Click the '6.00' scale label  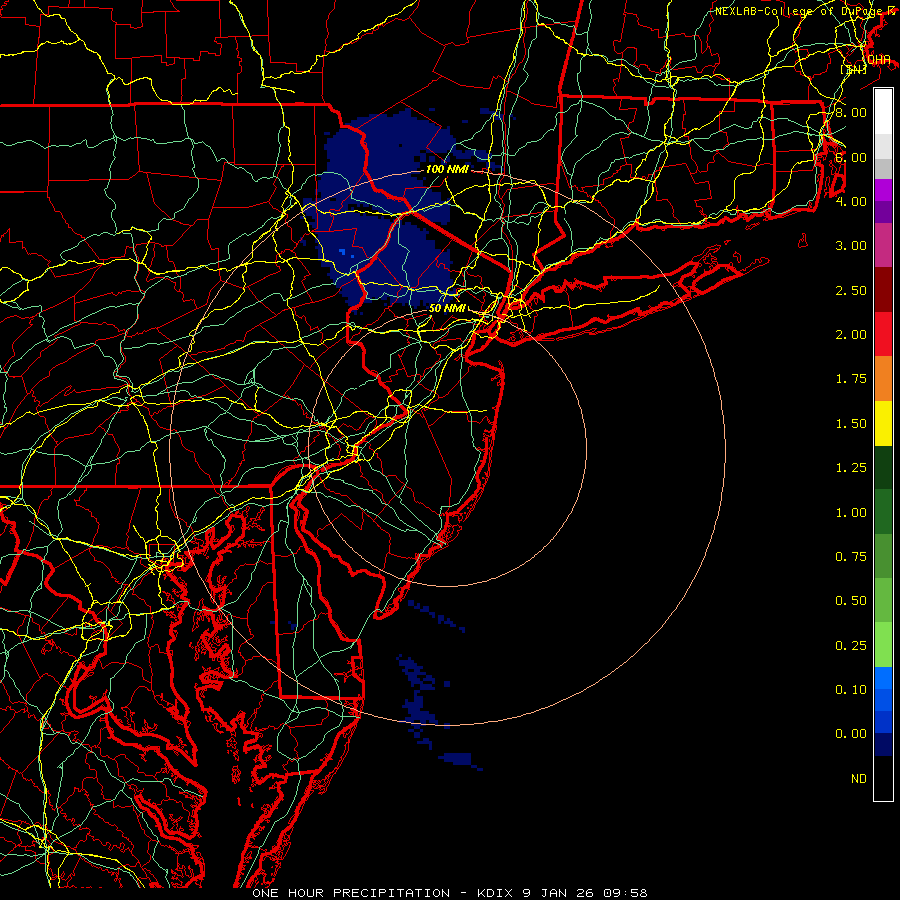851,157
